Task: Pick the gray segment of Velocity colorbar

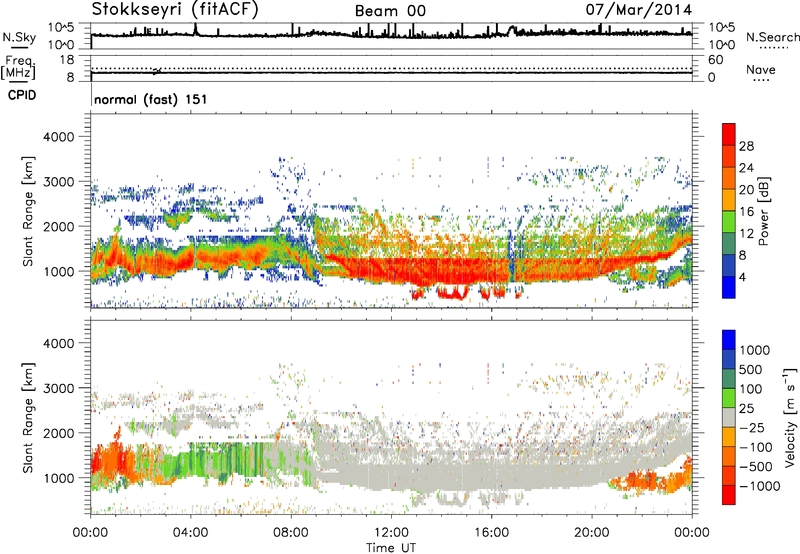Action: pos(729,418)
